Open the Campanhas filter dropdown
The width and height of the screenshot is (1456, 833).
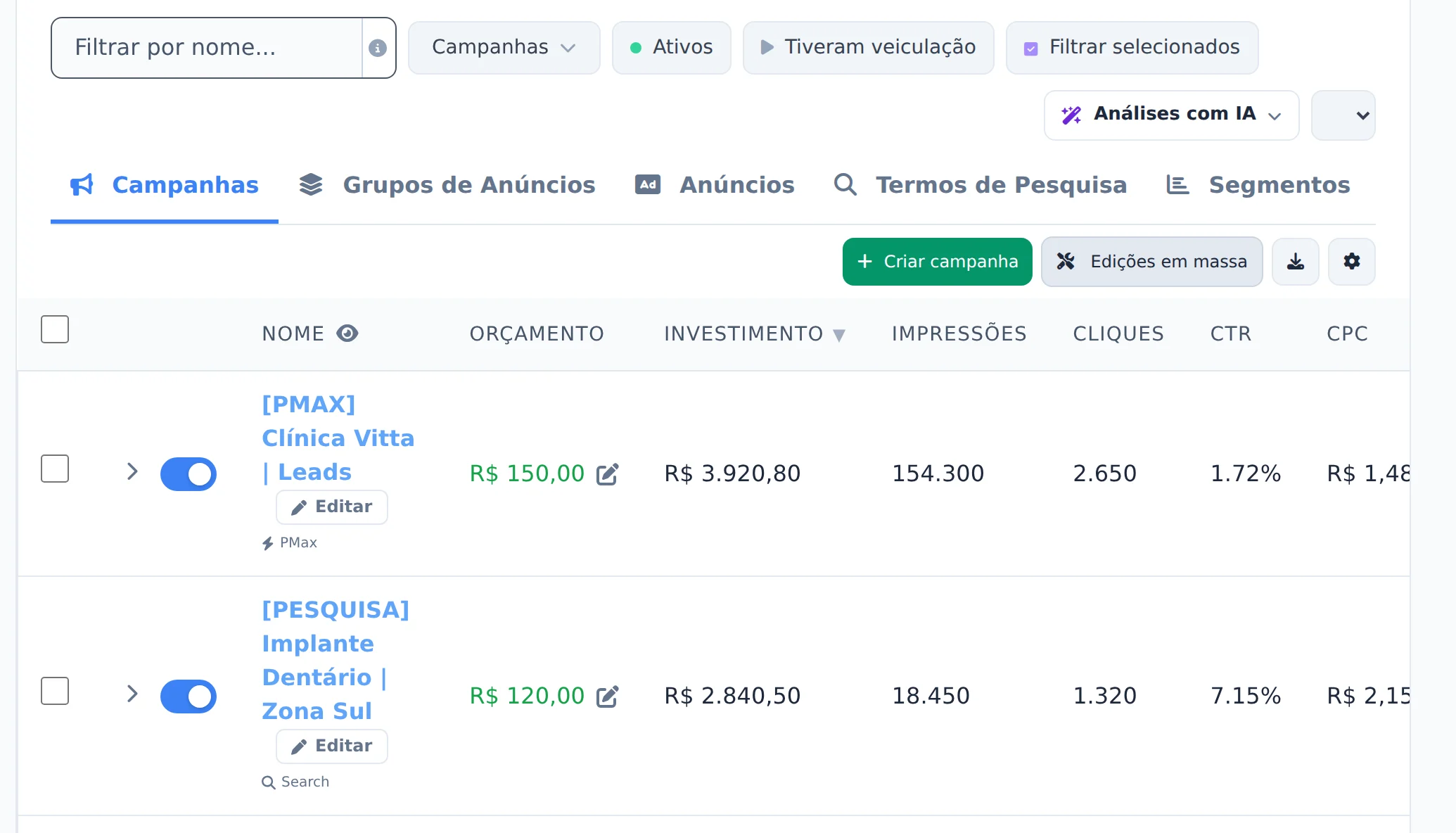504,48
